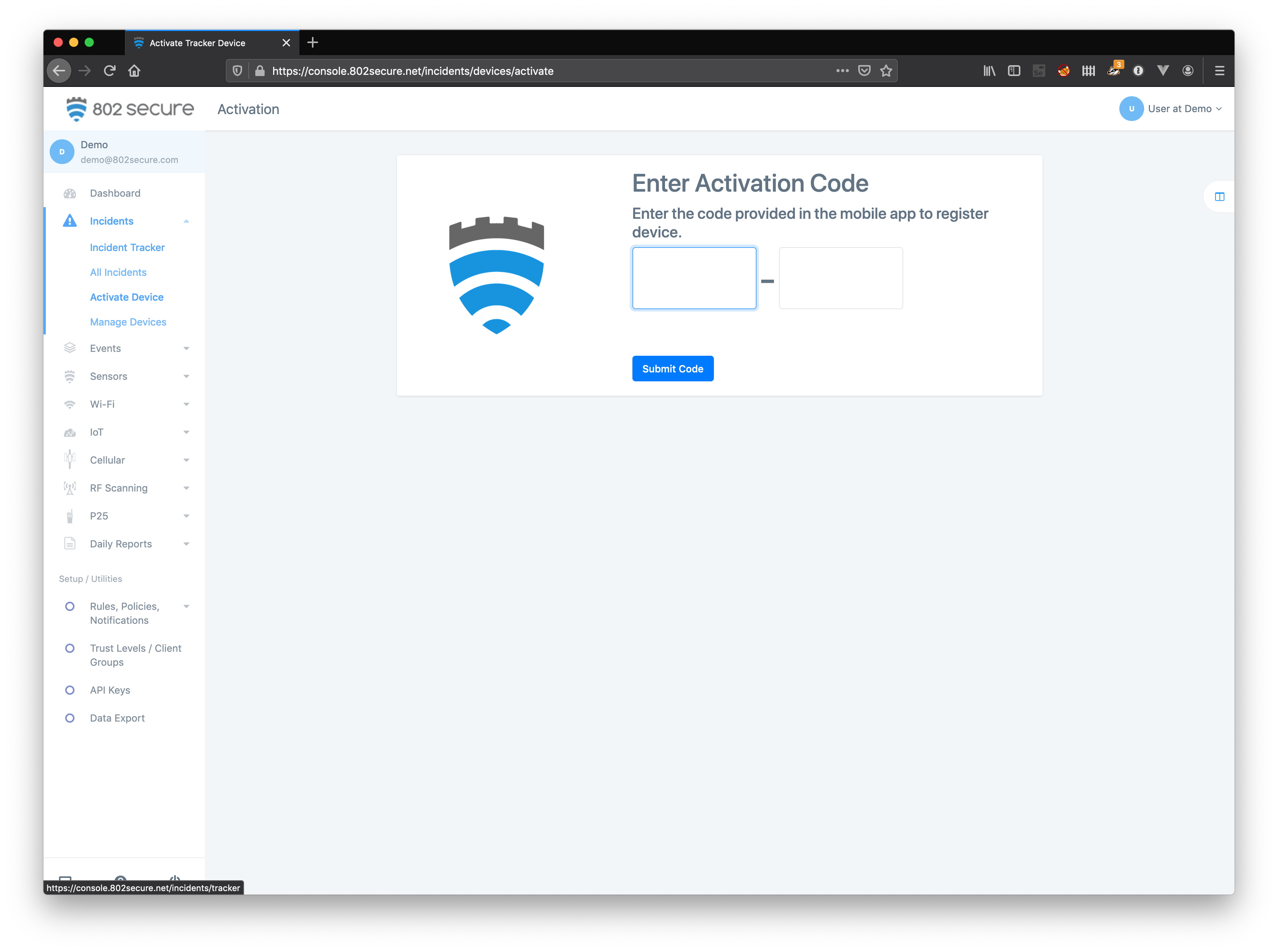The width and height of the screenshot is (1278, 952).
Task: Click the Incidents warning triangle icon
Action: click(70, 221)
